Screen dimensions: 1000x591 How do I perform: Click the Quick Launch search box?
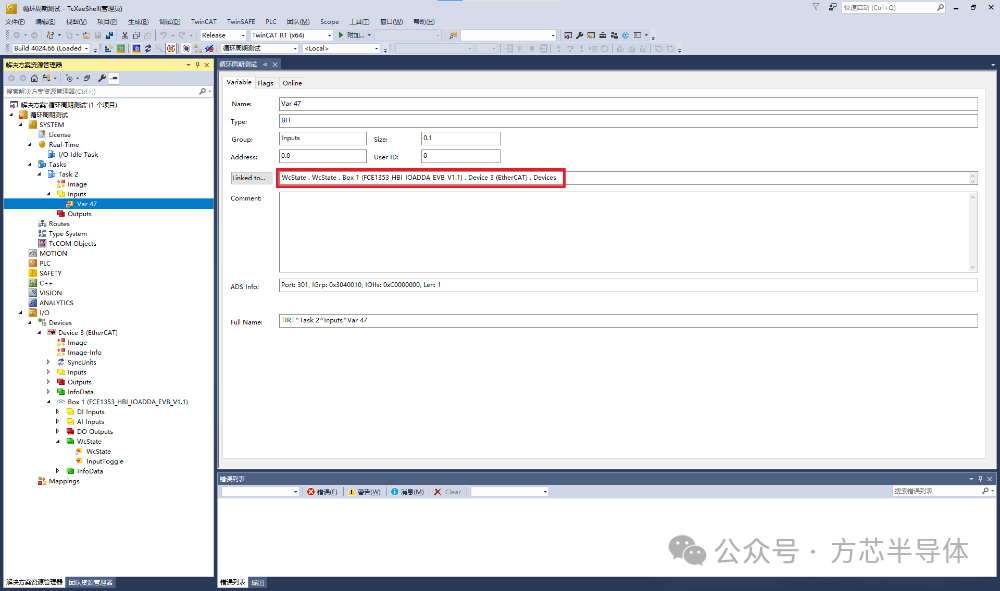click(893, 8)
